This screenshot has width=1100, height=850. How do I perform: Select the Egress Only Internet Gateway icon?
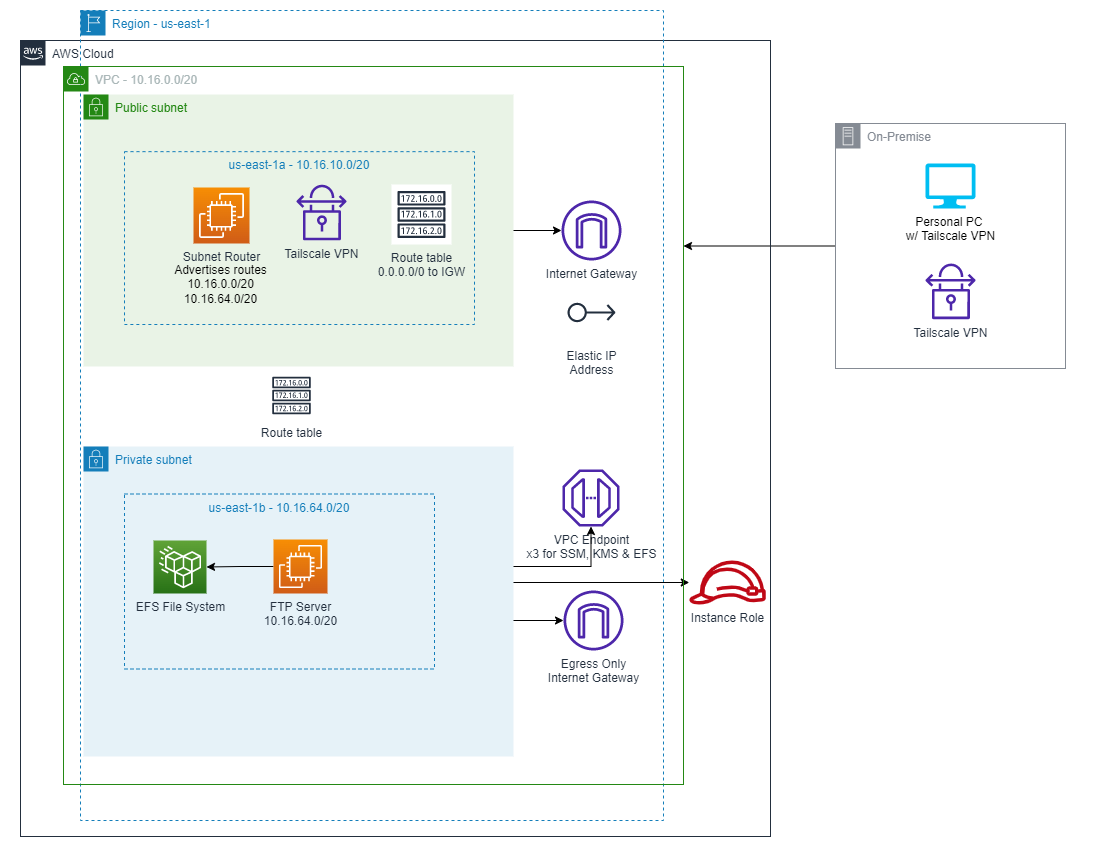591,620
